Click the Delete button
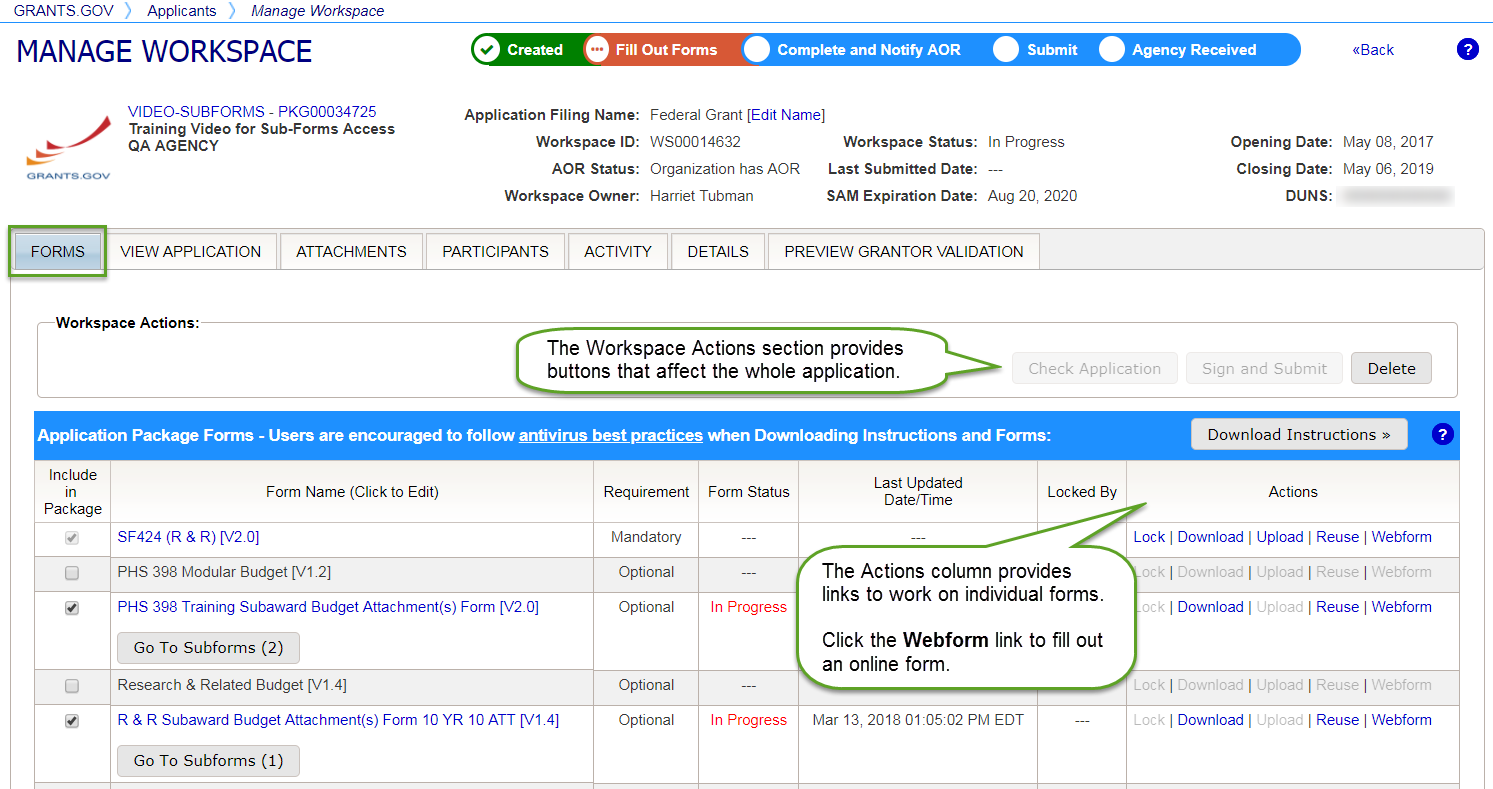Image resolution: width=1493 pixels, height=789 pixels. [x=1391, y=368]
